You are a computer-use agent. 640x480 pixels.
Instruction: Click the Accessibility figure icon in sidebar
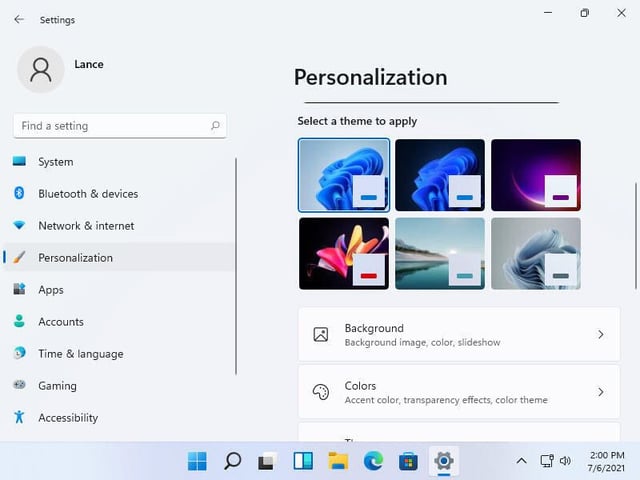coord(19,417)
